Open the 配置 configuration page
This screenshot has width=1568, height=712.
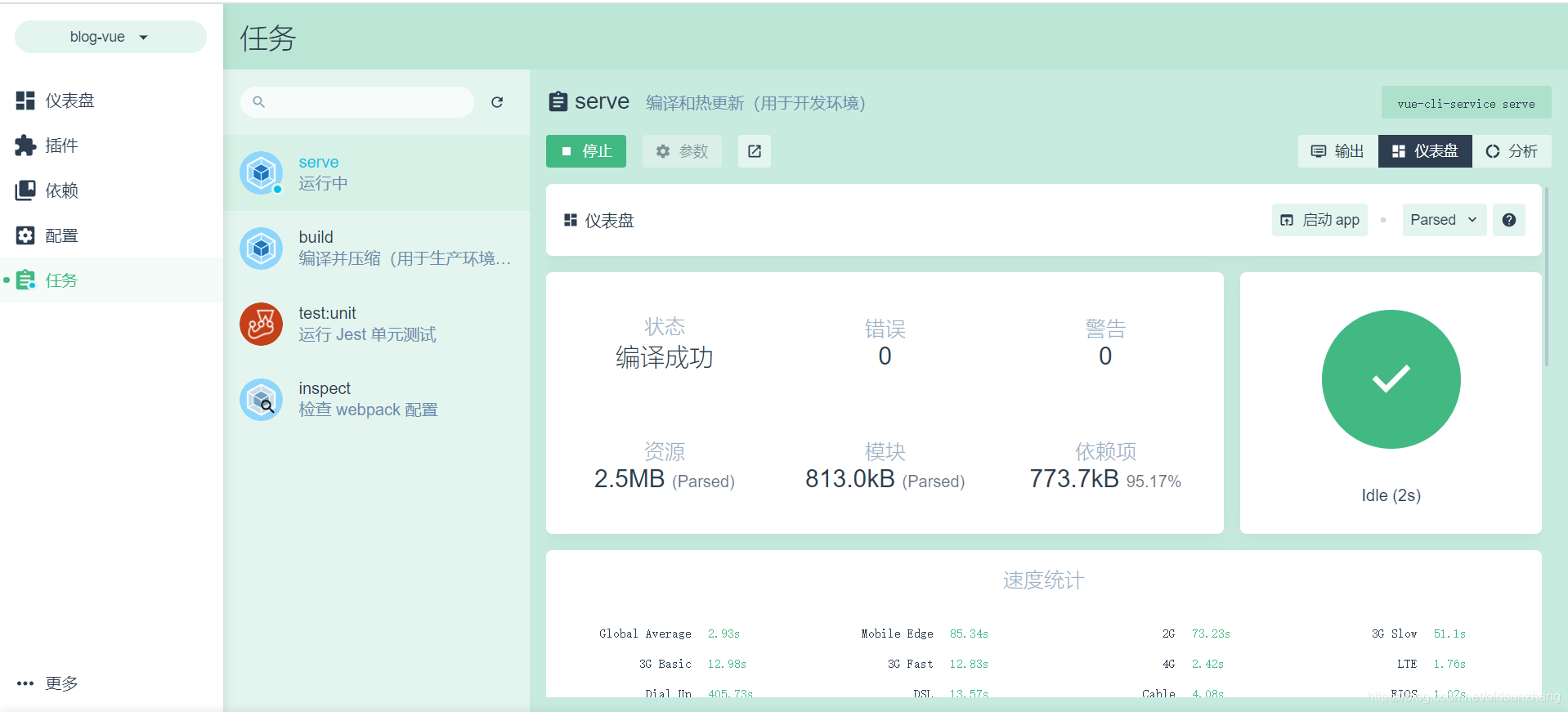click(x=111, y=235)
